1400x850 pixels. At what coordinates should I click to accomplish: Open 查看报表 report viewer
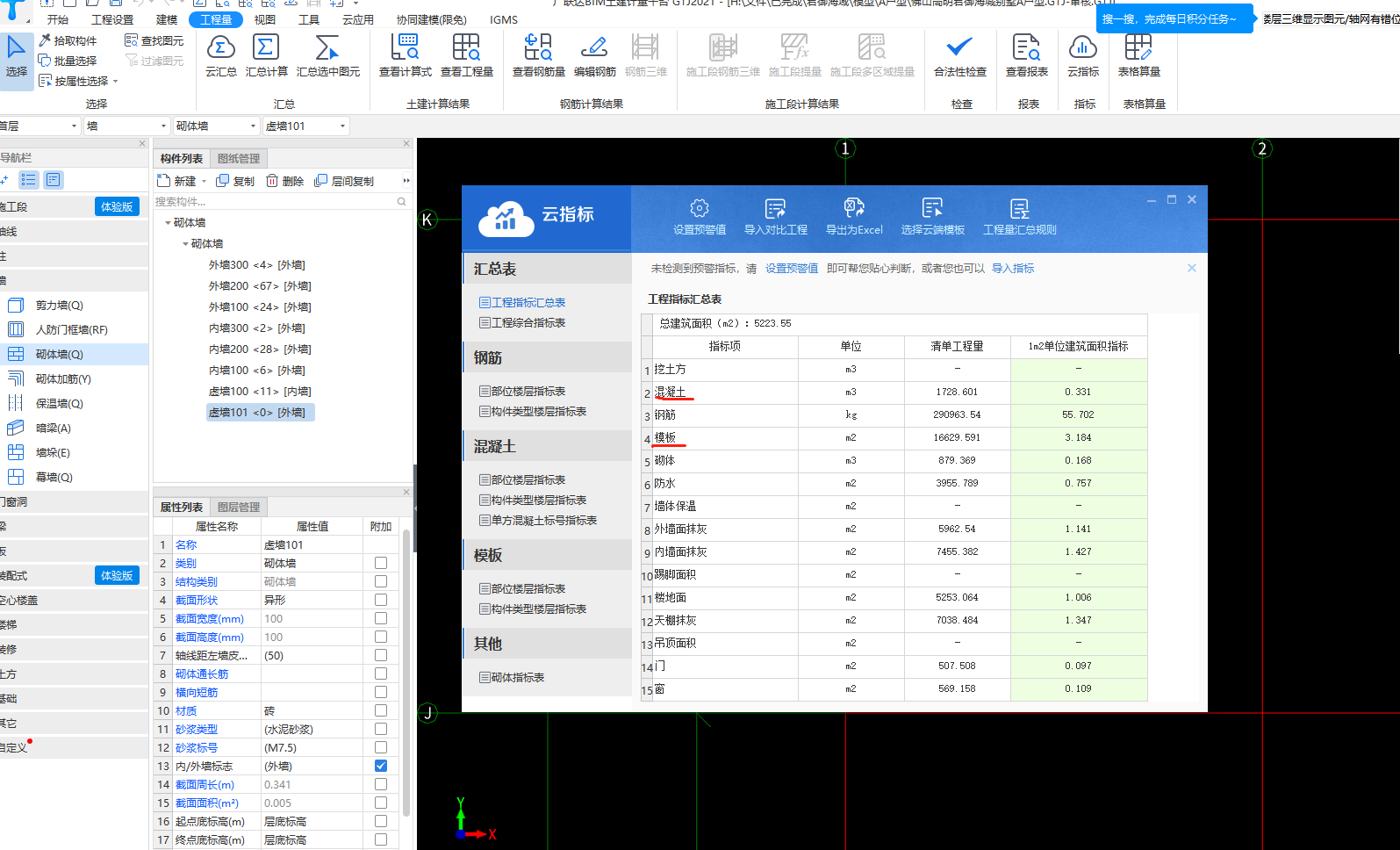point(1027,56)
